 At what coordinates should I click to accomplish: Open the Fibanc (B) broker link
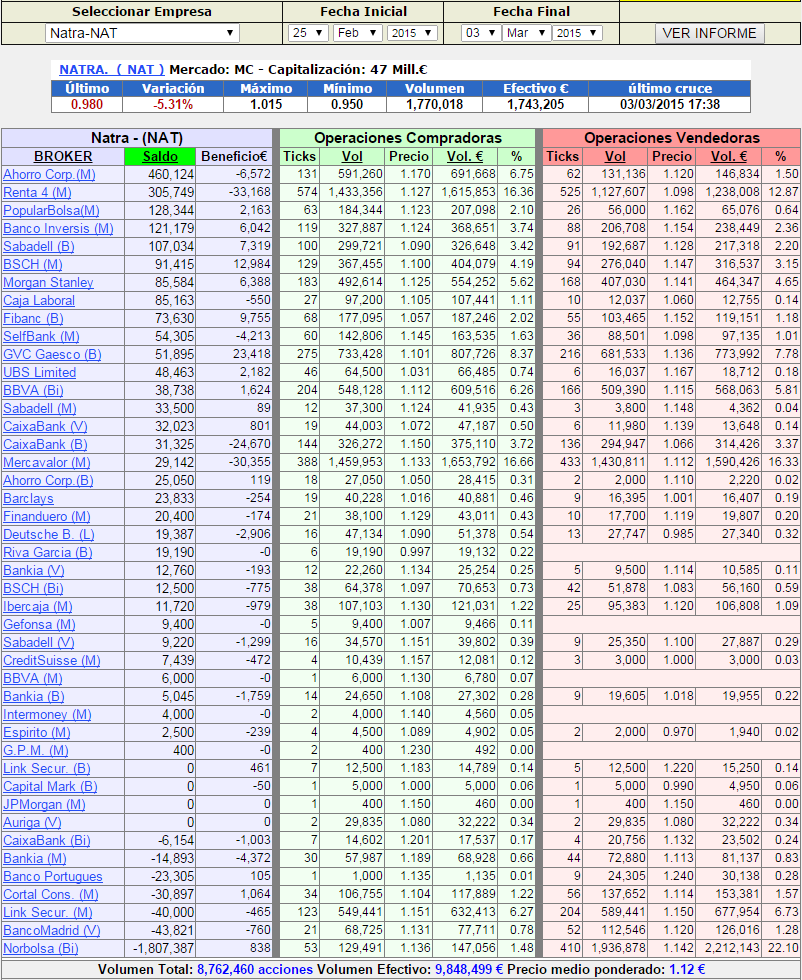[33, 319]
